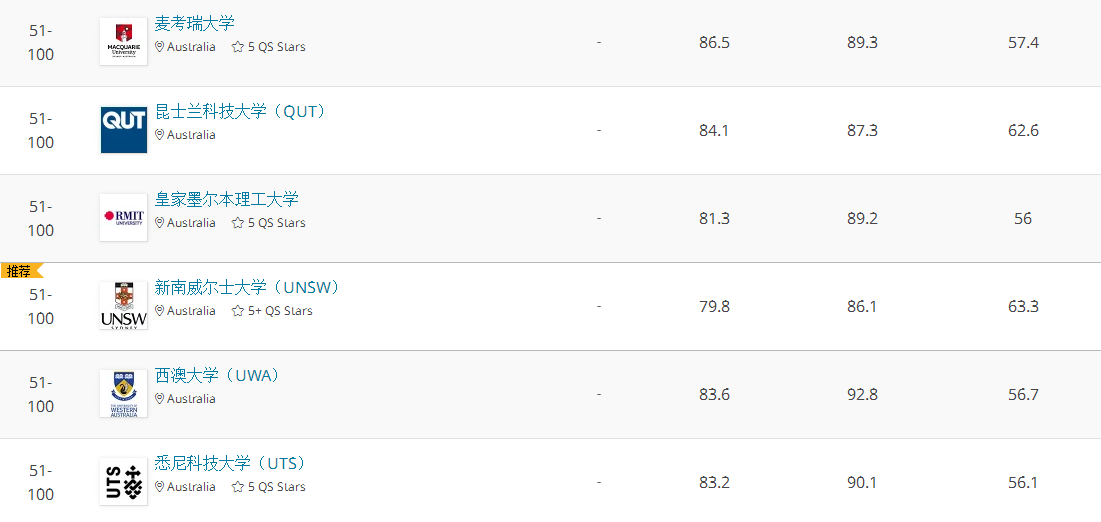Screen dimensions: 1101x522
Task: Click the star icon in RMIT's row
Action: pos(238,223)
